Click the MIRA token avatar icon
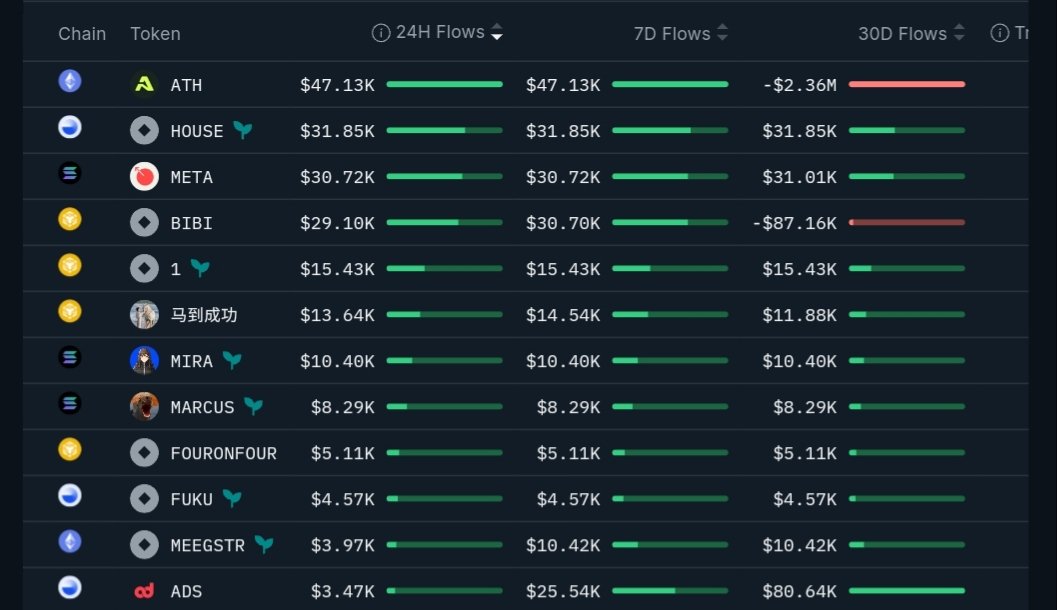The image size is (1057, 610). (144, 361)
